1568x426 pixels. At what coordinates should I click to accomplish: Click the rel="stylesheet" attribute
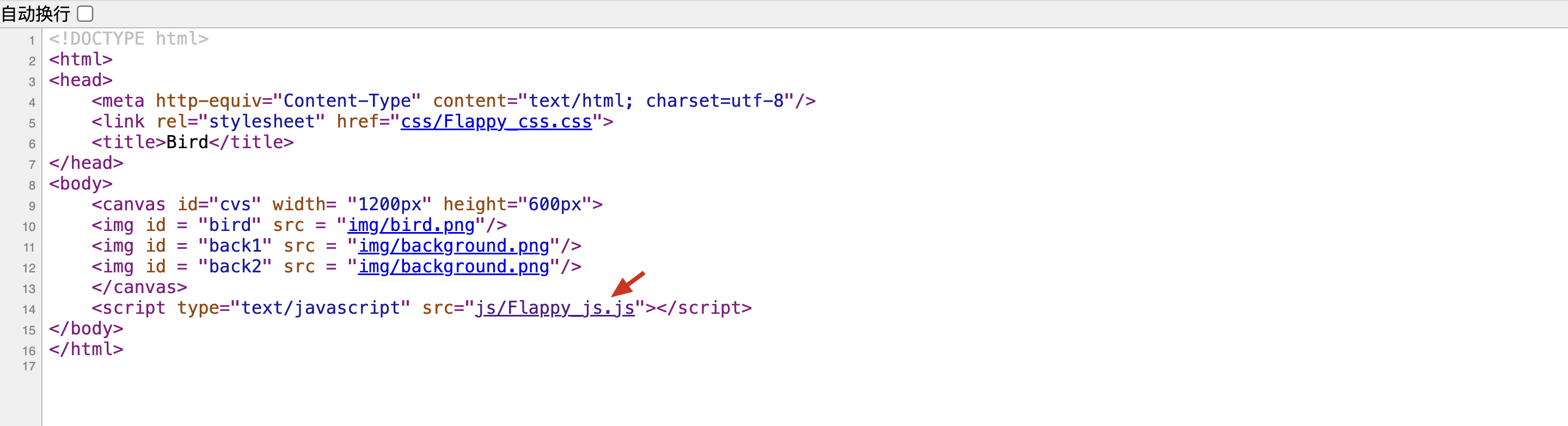pyautogui.click(x=241, y=122)
